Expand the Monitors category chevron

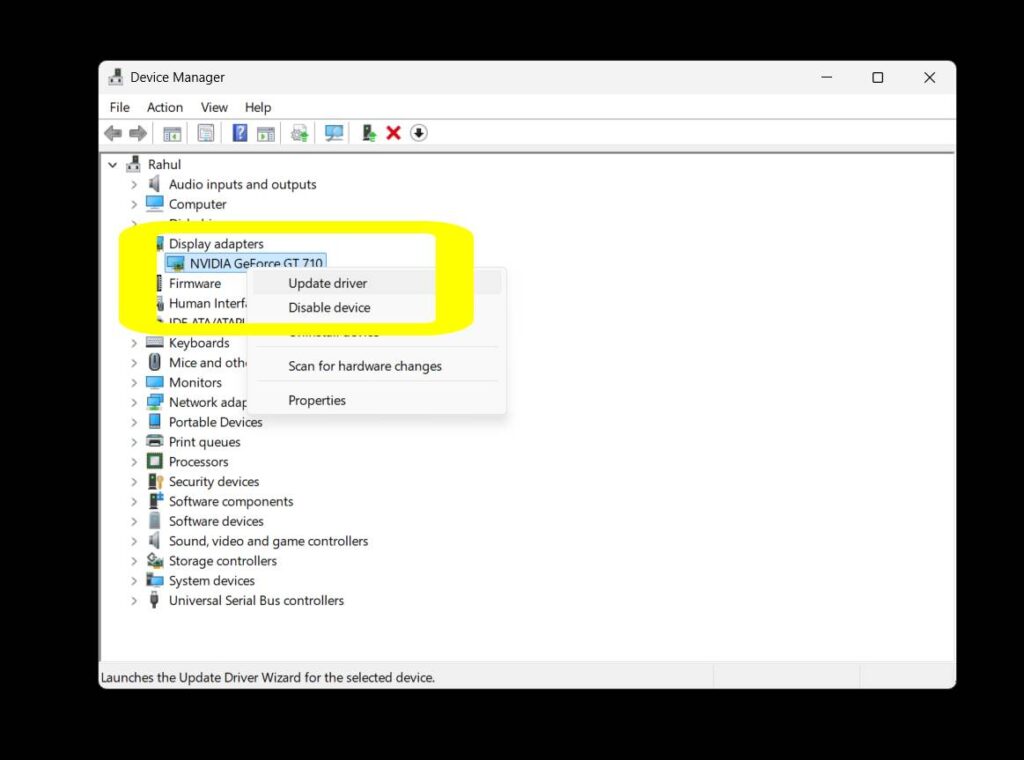tap(134, 383)
